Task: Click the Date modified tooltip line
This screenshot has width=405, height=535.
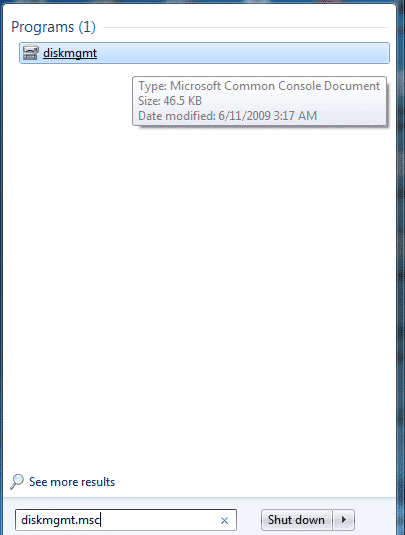Action: pos(227,116)
